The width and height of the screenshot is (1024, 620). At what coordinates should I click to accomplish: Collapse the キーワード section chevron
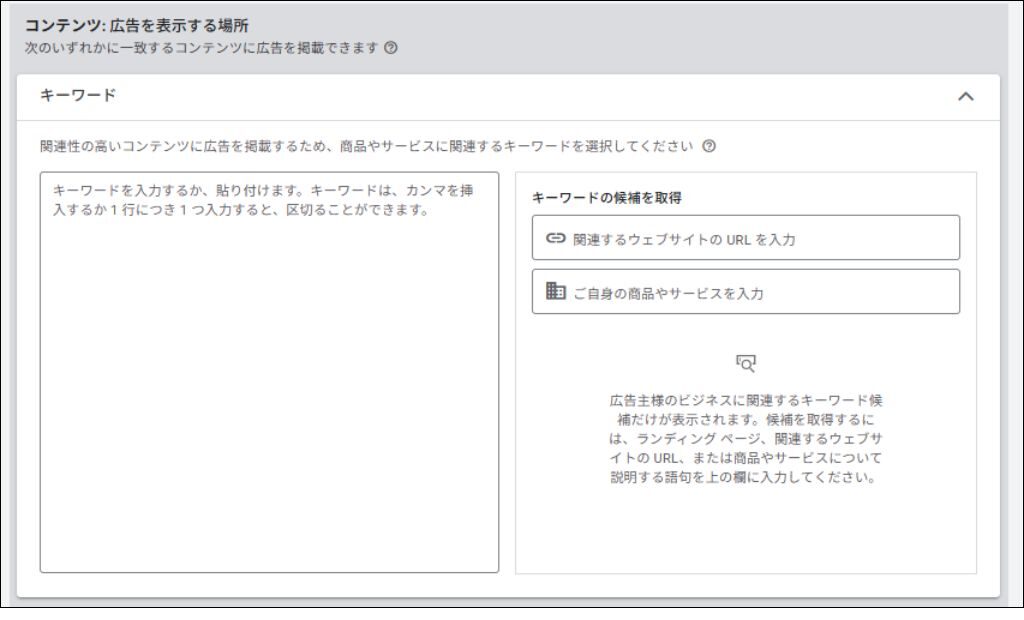[x=965, y=96]
